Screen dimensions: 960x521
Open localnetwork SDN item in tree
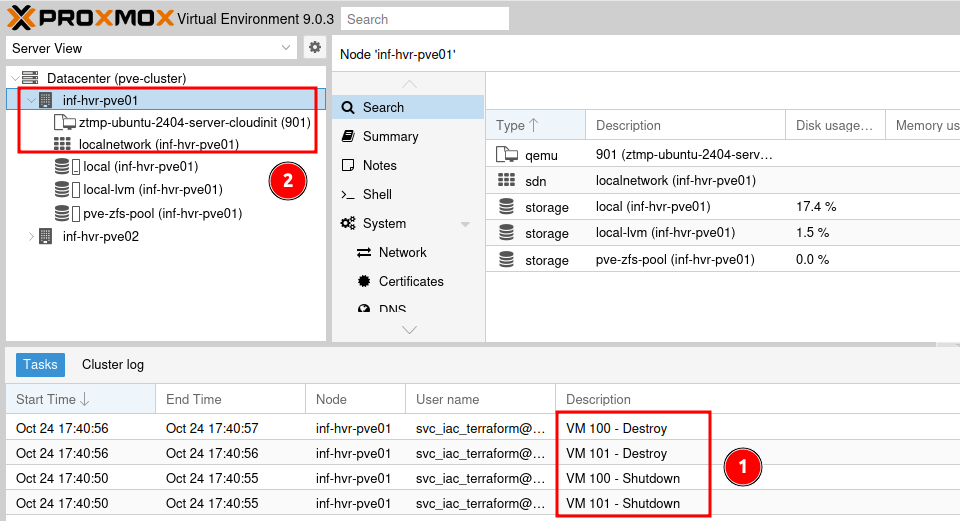158,144
